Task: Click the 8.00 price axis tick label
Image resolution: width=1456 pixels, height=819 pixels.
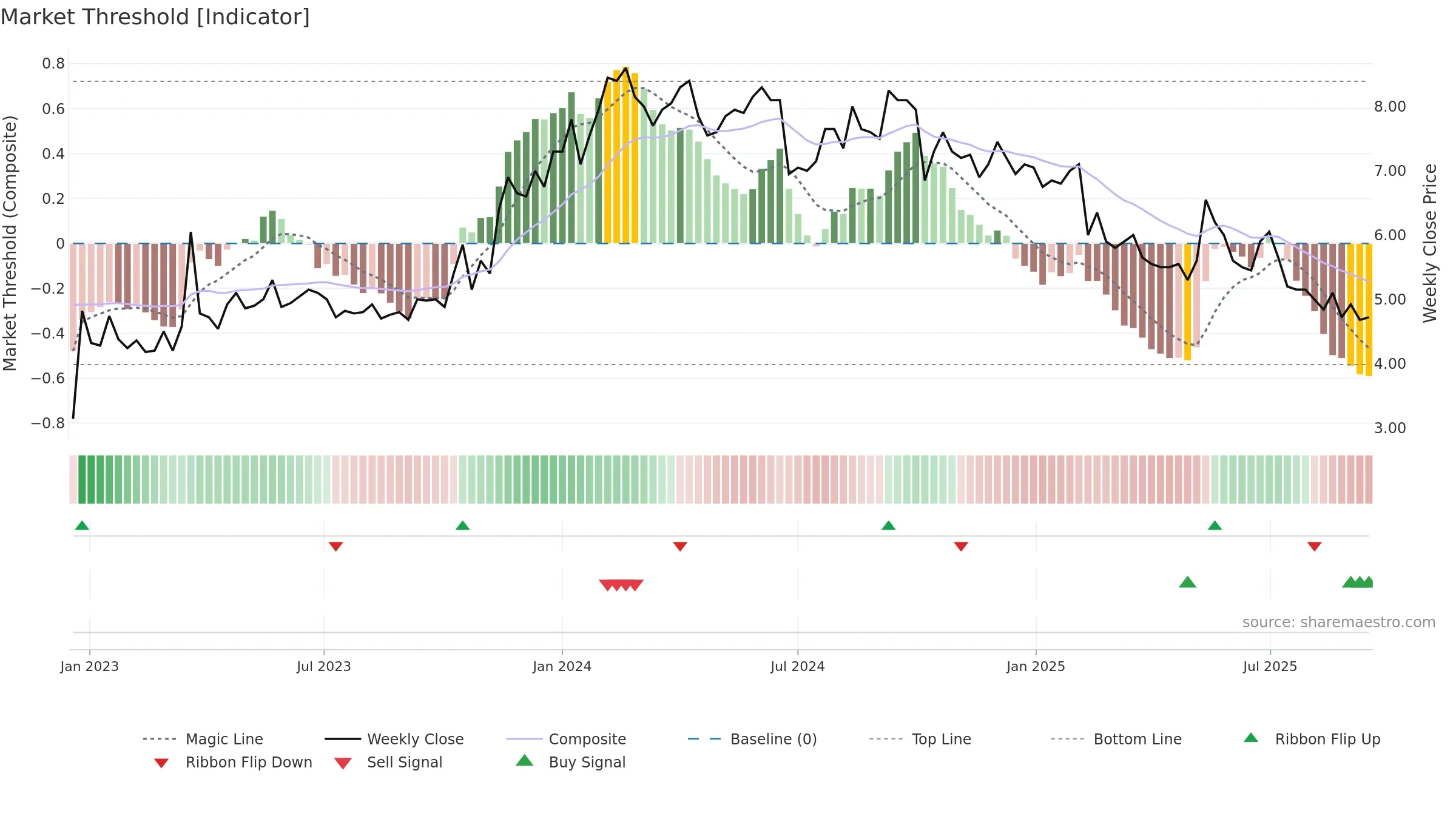Action: tap(1390, 107)
